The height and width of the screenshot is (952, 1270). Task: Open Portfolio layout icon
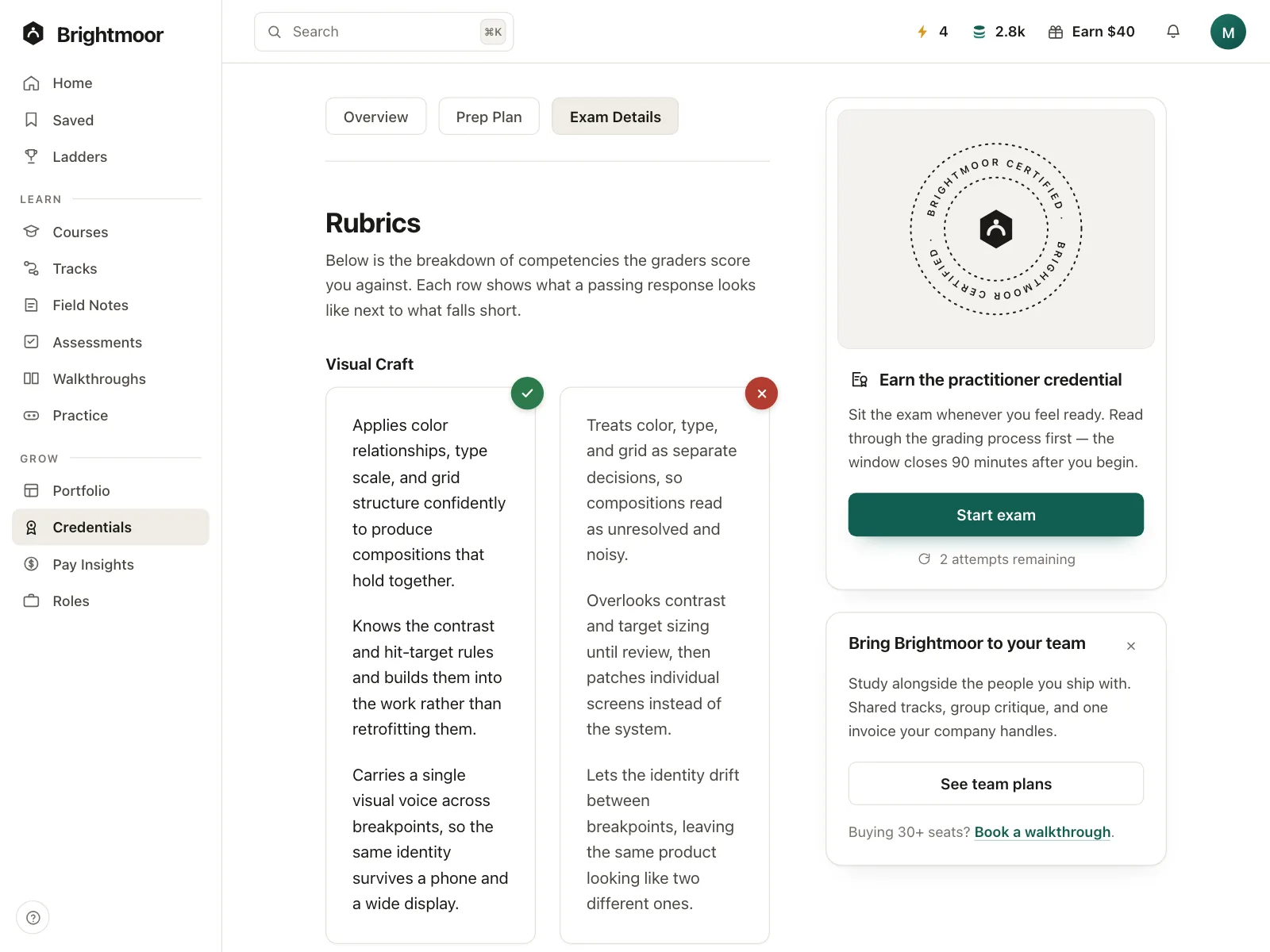click(32, 490)
